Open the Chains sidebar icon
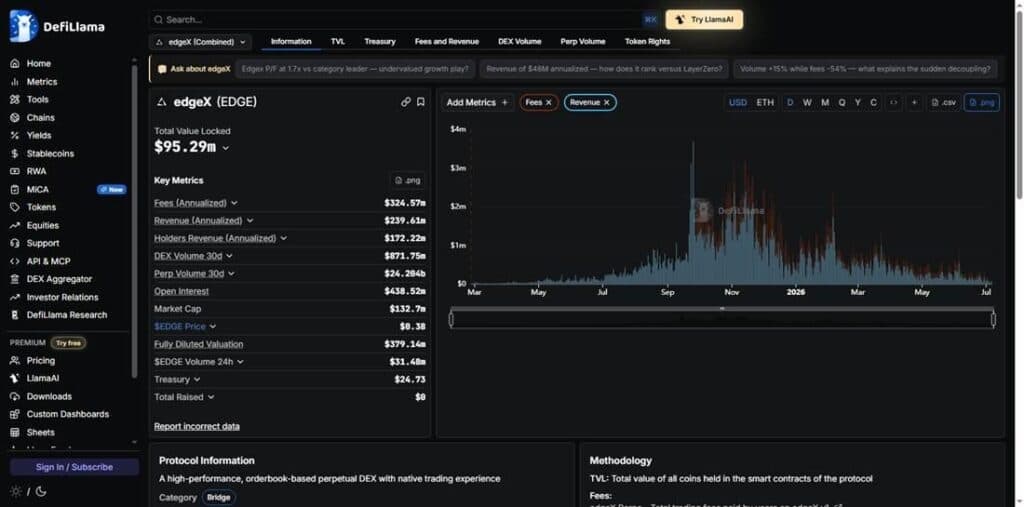The height and width of the screenshot is (507, 1024). [x=14, y=118]
